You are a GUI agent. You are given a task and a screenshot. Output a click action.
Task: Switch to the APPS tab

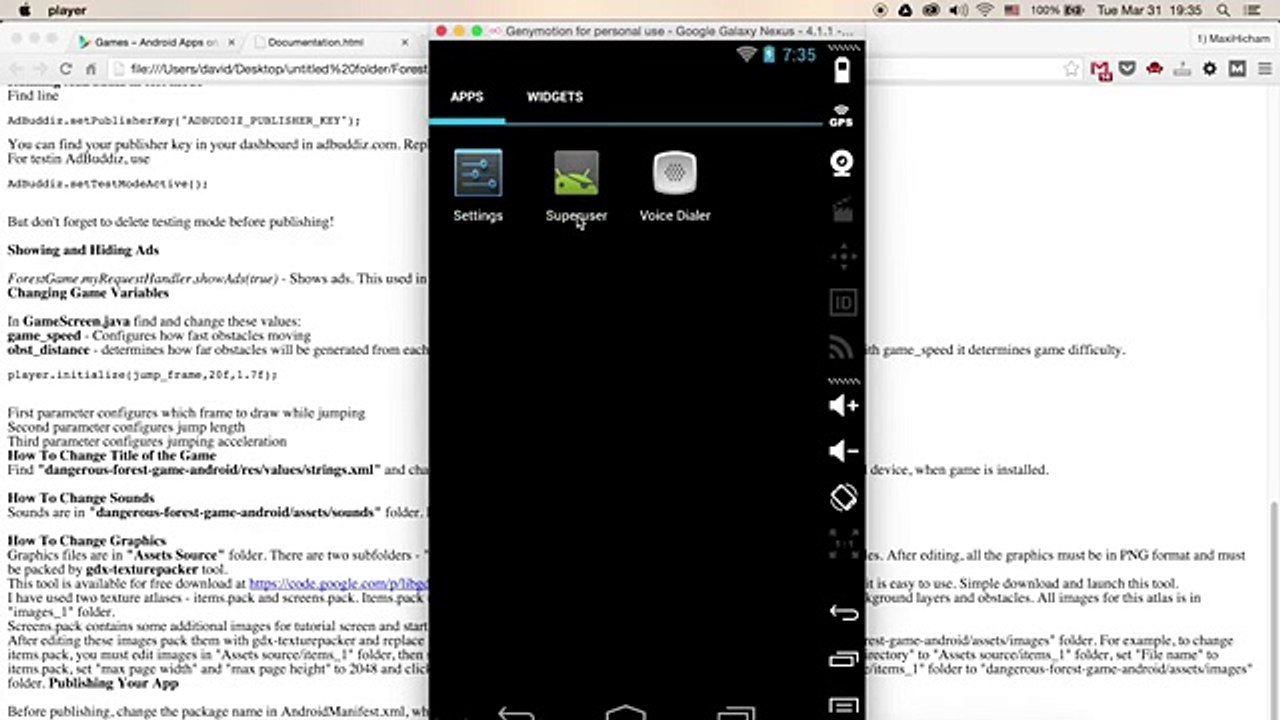pos(467,97)
